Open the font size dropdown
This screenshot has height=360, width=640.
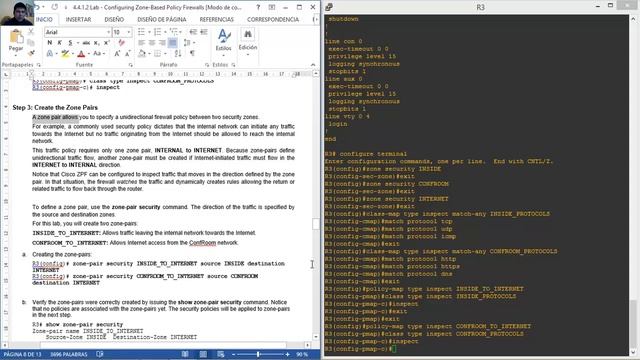pos(129,32)
